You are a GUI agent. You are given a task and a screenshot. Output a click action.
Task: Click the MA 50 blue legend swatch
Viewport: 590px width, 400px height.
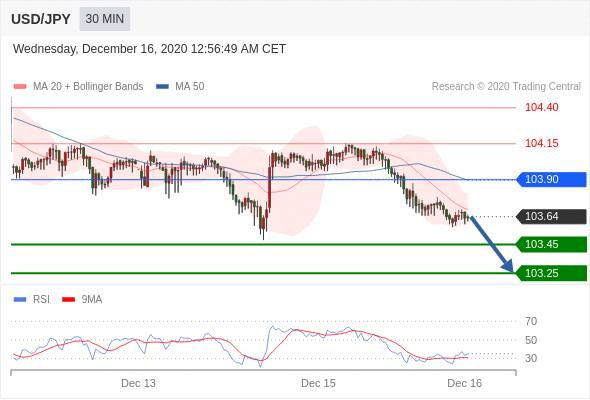click(162, 87)
